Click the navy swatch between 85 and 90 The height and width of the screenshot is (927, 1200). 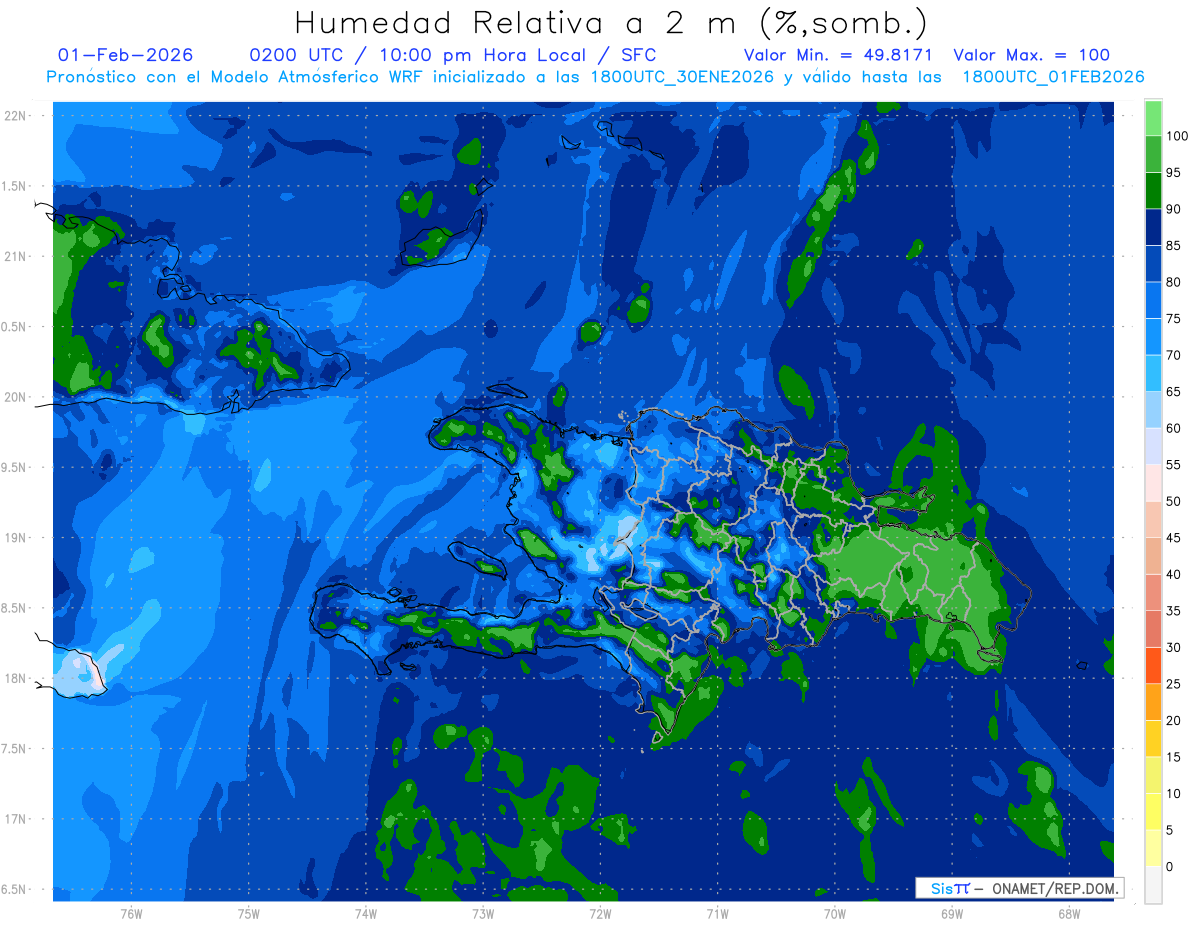point(1153,227)
